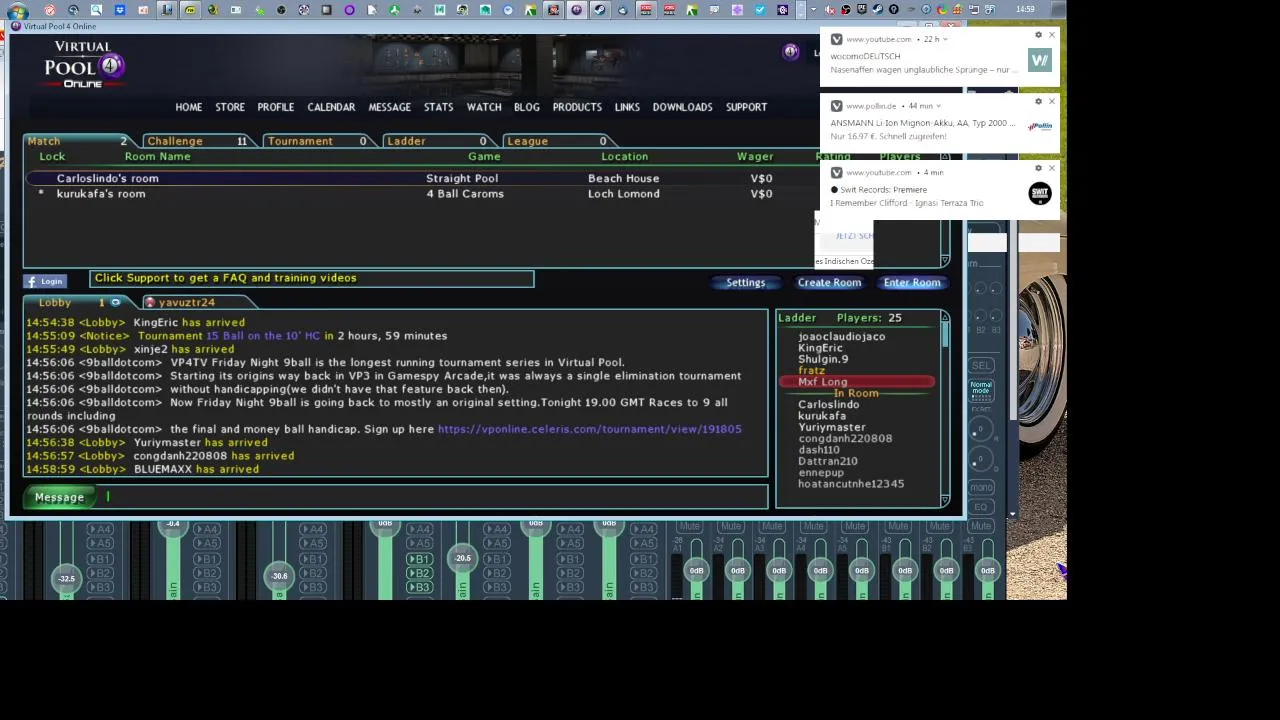1280x720 pixels.
Task: Open the vponline.celeris.com tournament link
Action: (590, 429)
